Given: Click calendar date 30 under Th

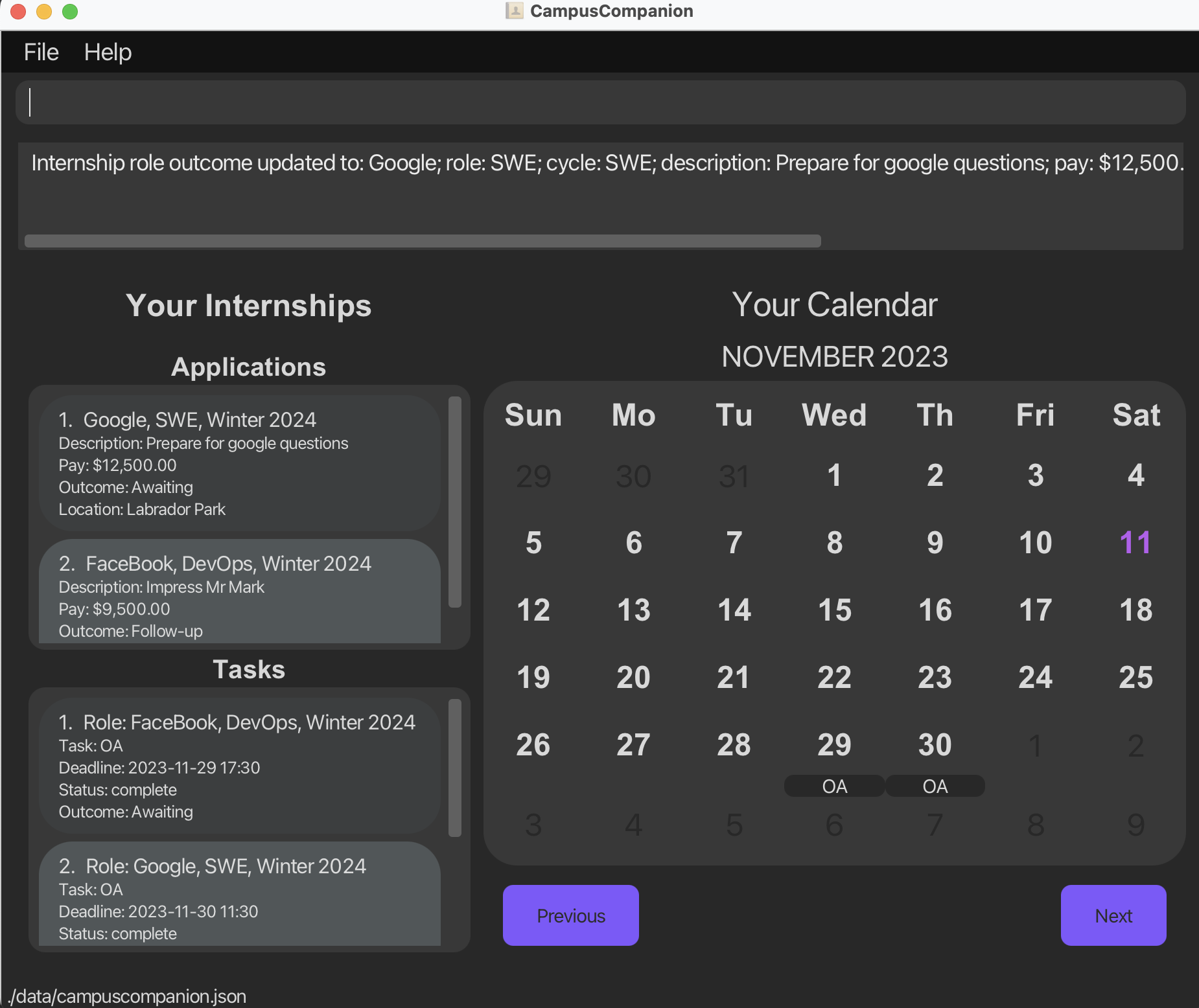Looking at the screenshot, I should point(935,745).
